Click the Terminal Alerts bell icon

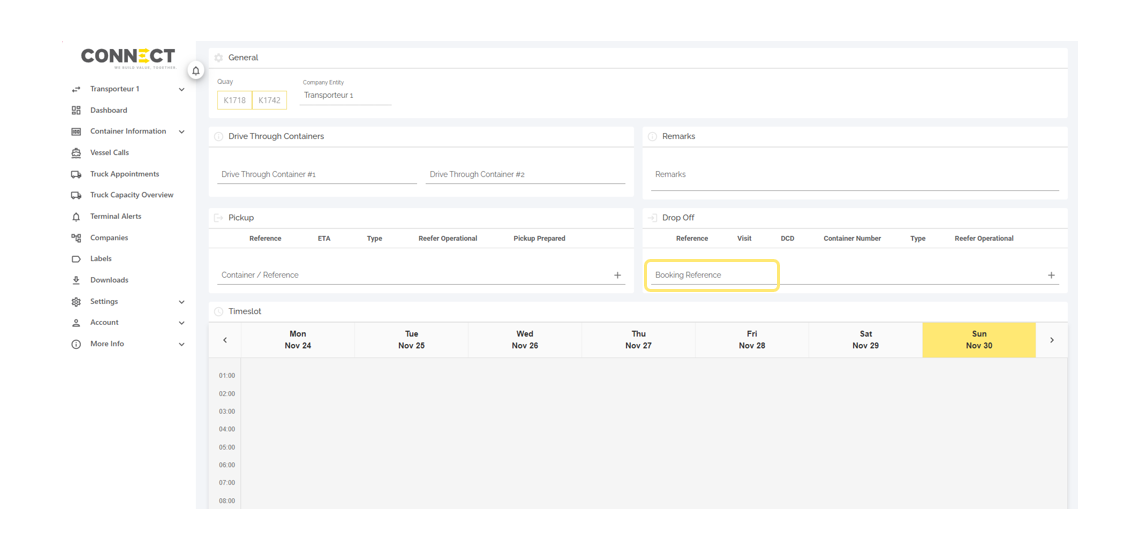[76, 216]
